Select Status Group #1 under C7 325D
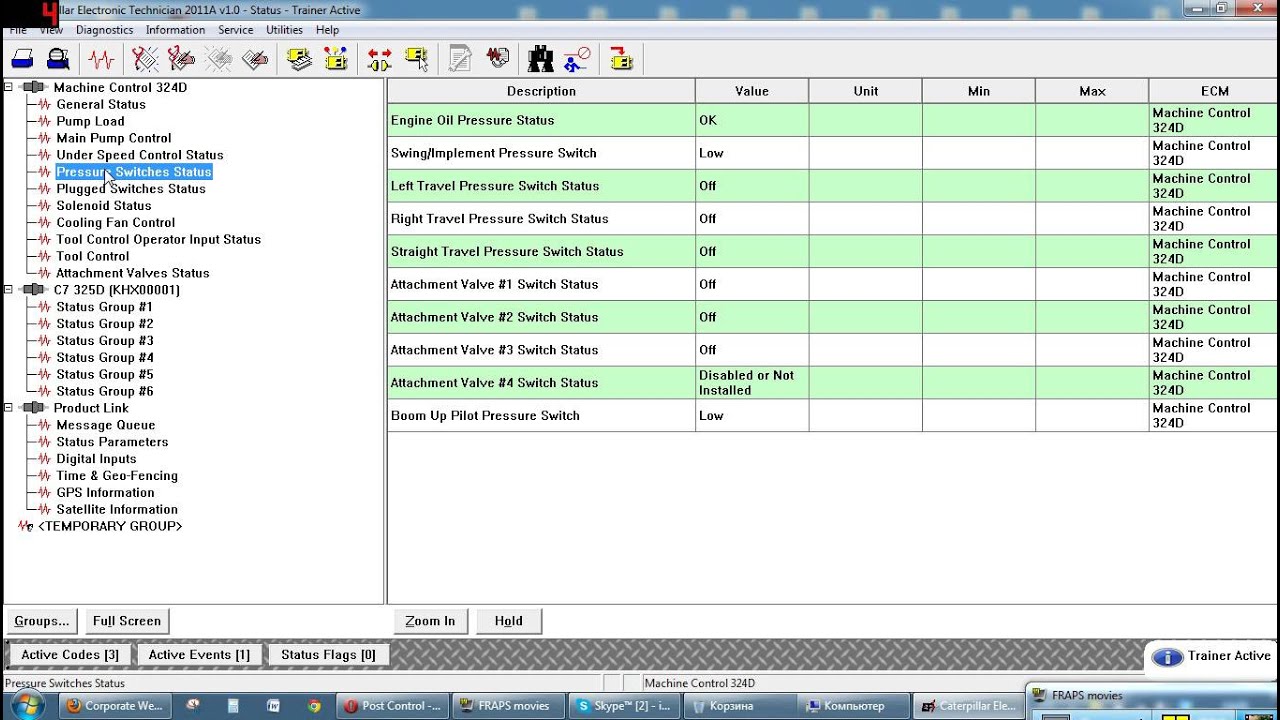1280x720 pixels. coord(105,307)
